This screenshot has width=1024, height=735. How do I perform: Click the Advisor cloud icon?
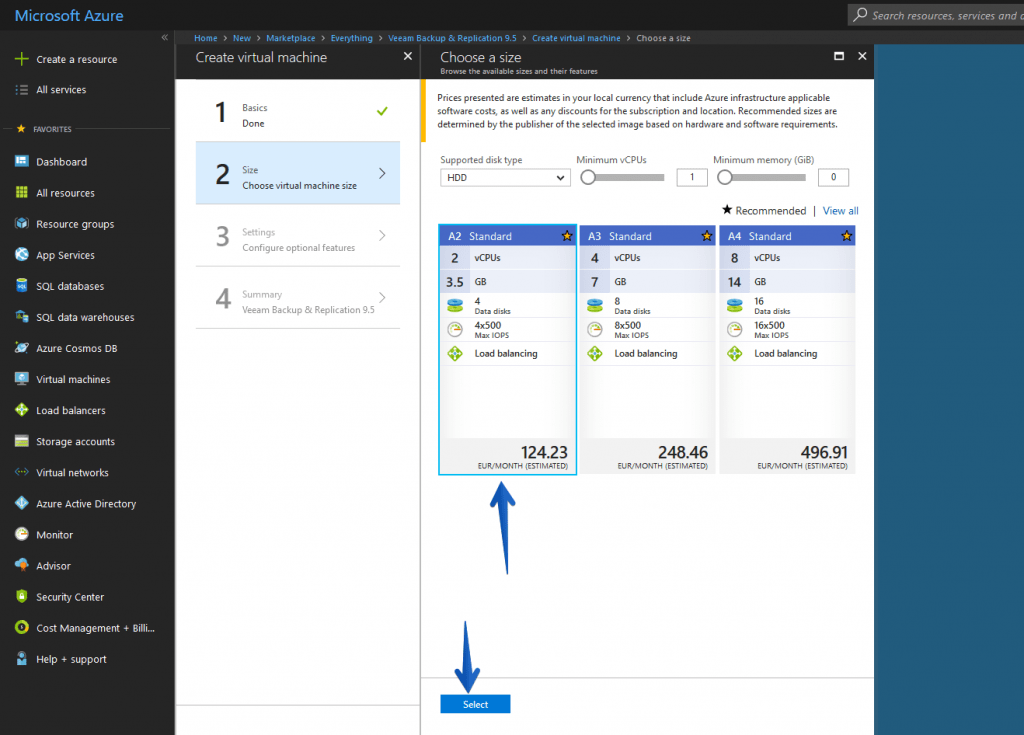point(22,565)
